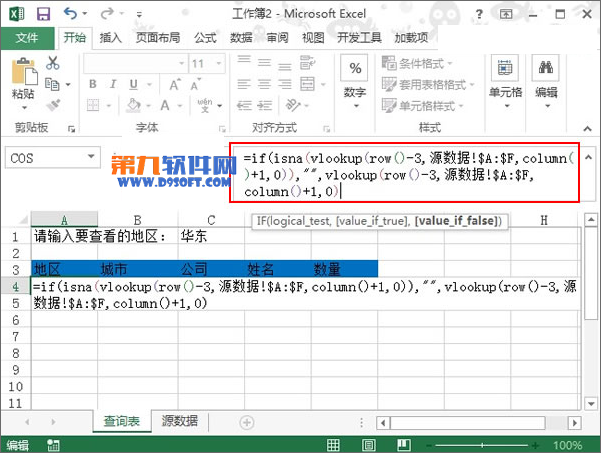Toggle italic formatting
601x453 pixels.
click(113, 84)
